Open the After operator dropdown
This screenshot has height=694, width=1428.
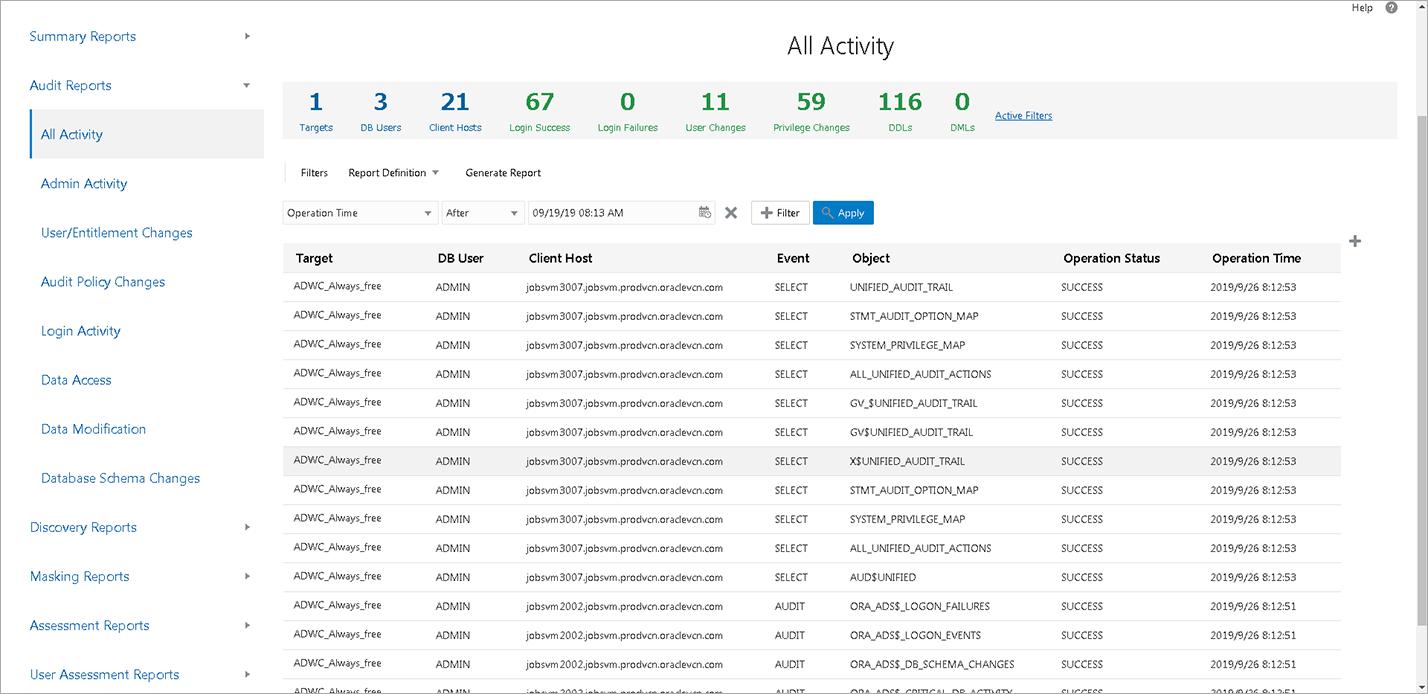point(483,213)
